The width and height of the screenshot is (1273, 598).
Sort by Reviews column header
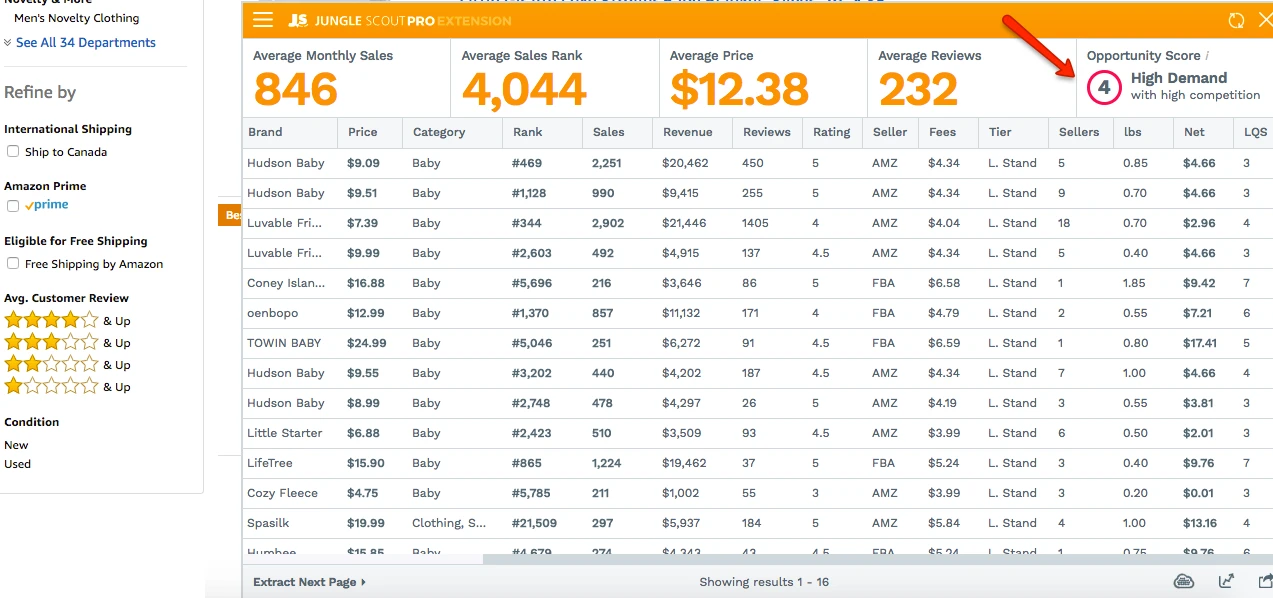tap(766, 132)
